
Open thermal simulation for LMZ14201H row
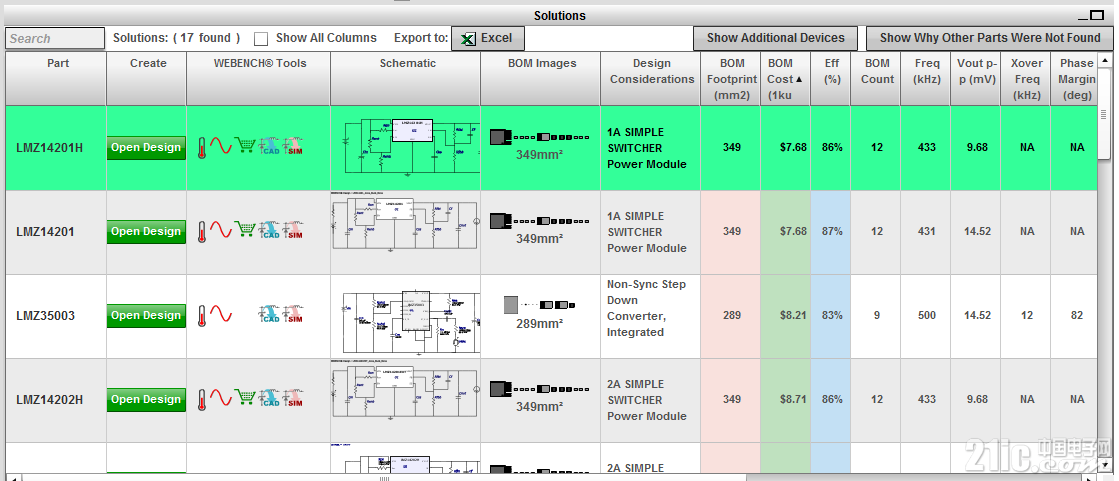(x=201, y=148)
